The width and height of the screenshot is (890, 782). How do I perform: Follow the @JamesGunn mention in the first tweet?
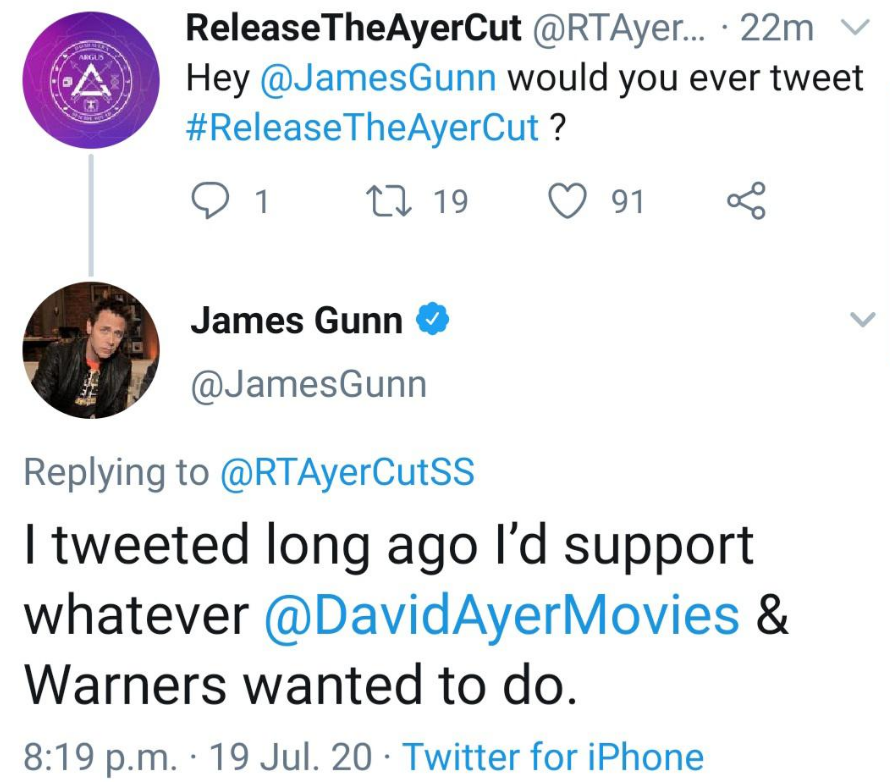tap(378, 78)
